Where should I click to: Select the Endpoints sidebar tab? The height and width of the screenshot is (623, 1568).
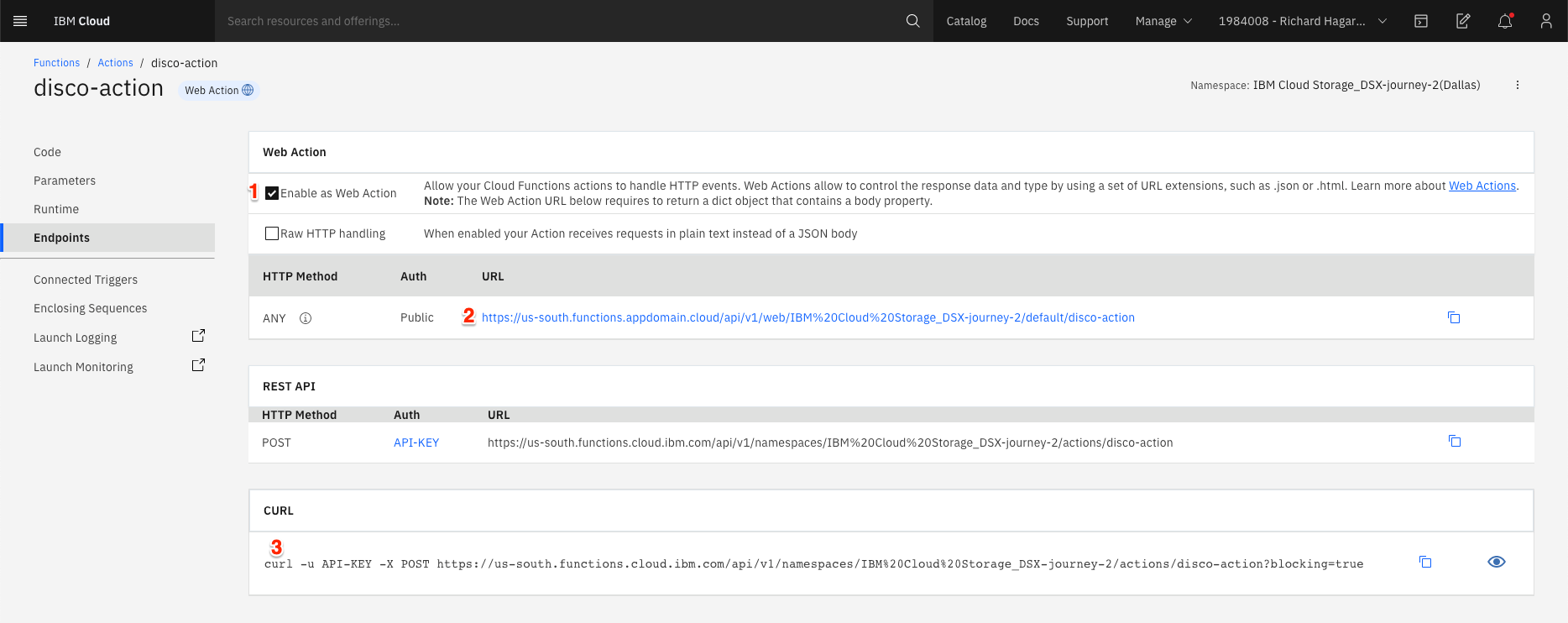pyautogui.click(x=107, y=238)
